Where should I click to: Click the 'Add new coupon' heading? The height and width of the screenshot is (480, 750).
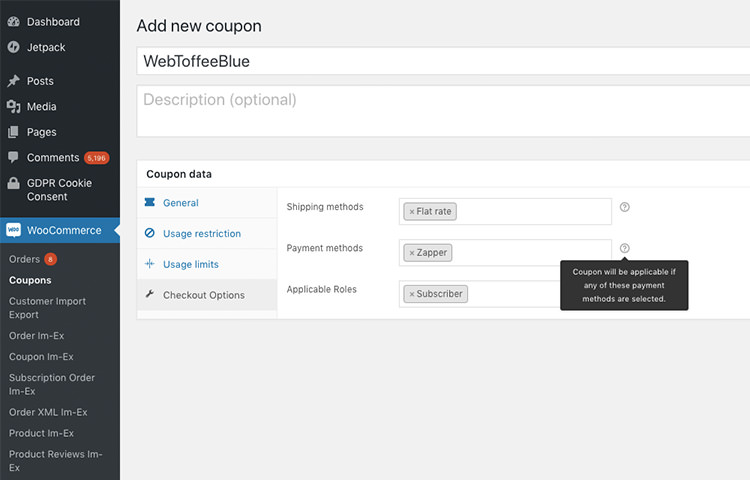199,26
